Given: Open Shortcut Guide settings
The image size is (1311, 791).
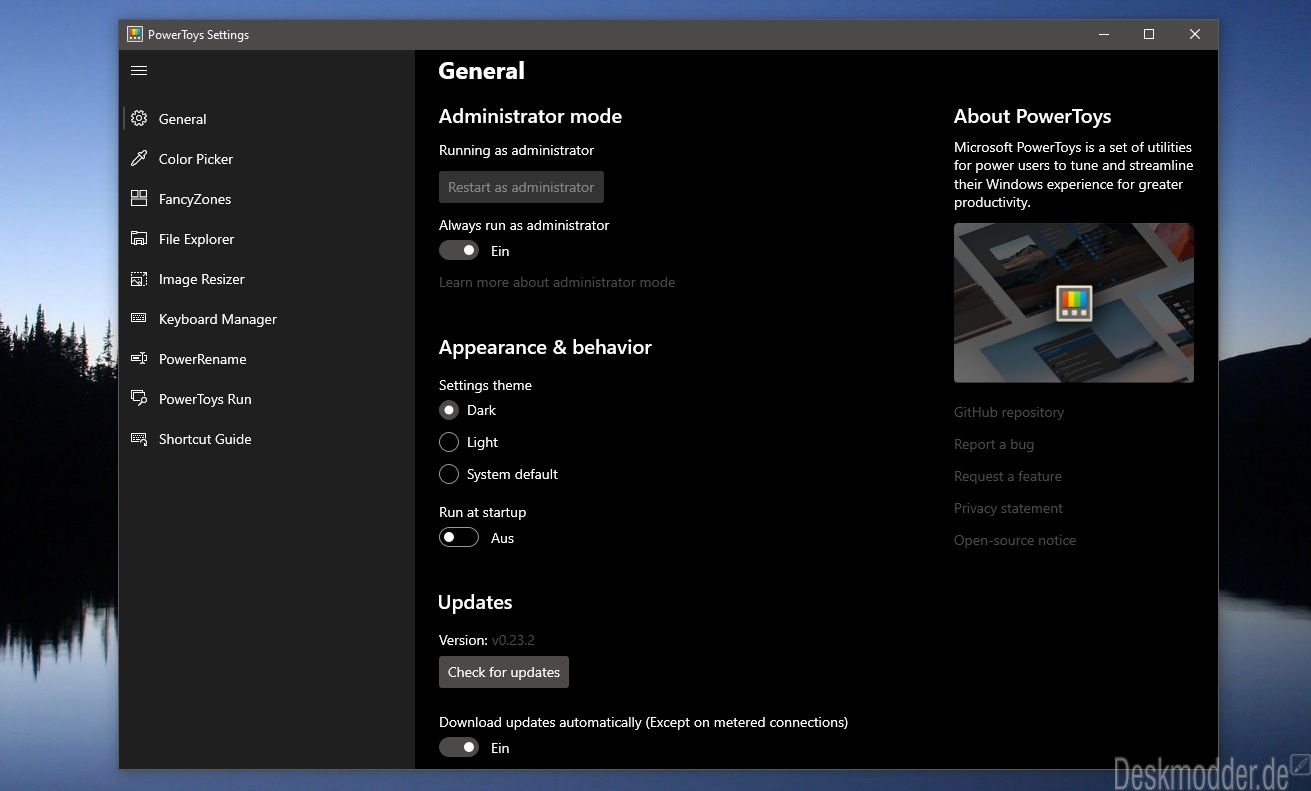Looking at the screenshot, I should click(267, 439).
